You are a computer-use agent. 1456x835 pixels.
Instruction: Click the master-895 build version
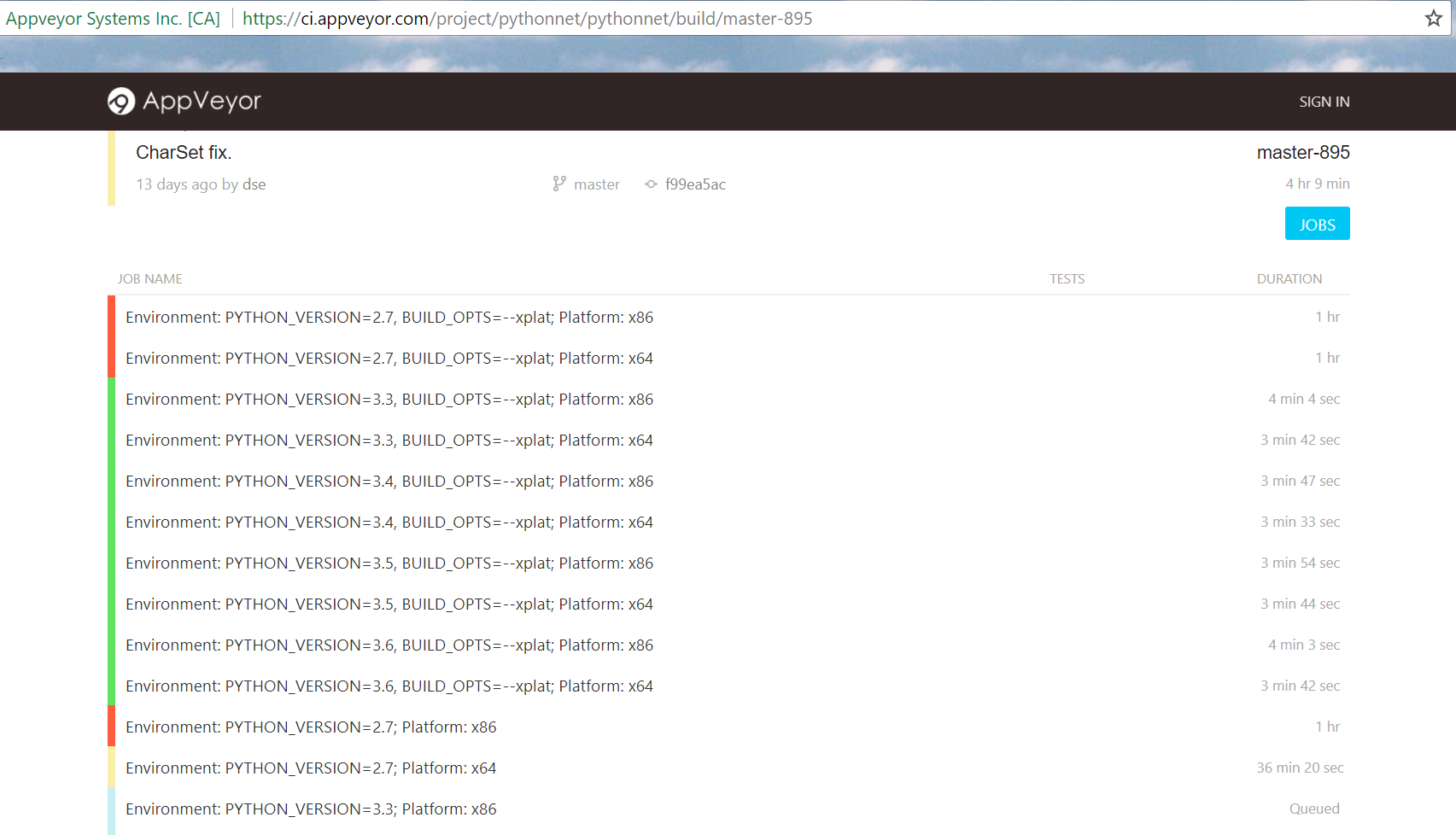(x=1303, y=152)
